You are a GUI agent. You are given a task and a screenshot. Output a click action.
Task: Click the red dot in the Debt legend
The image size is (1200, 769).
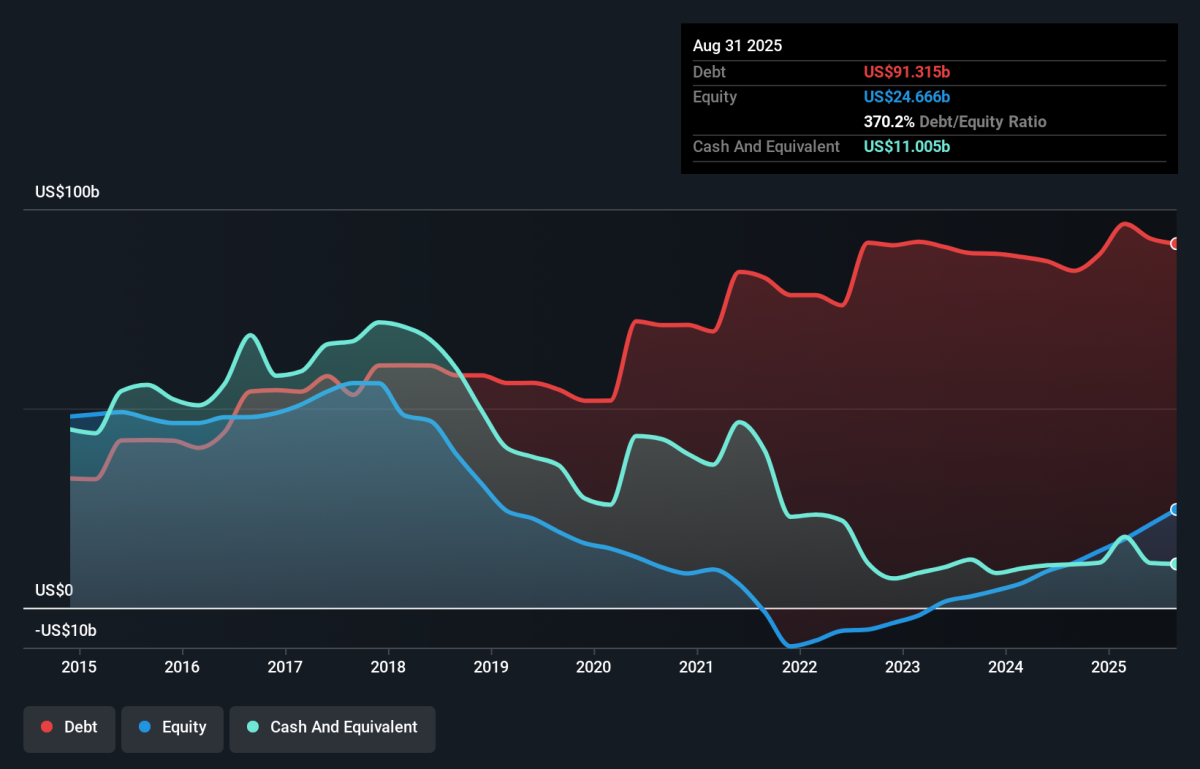(47, 727)
